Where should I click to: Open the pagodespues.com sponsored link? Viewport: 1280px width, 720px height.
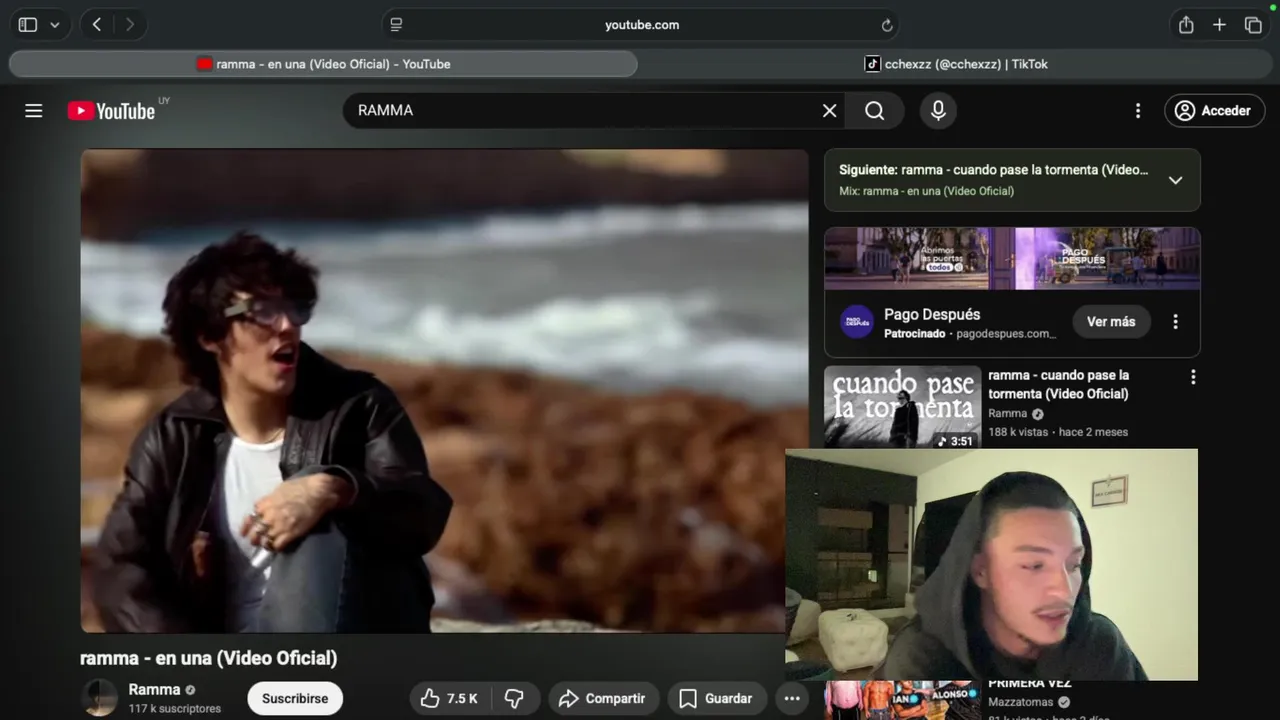pyautogui.click(x=1005, y=334)
